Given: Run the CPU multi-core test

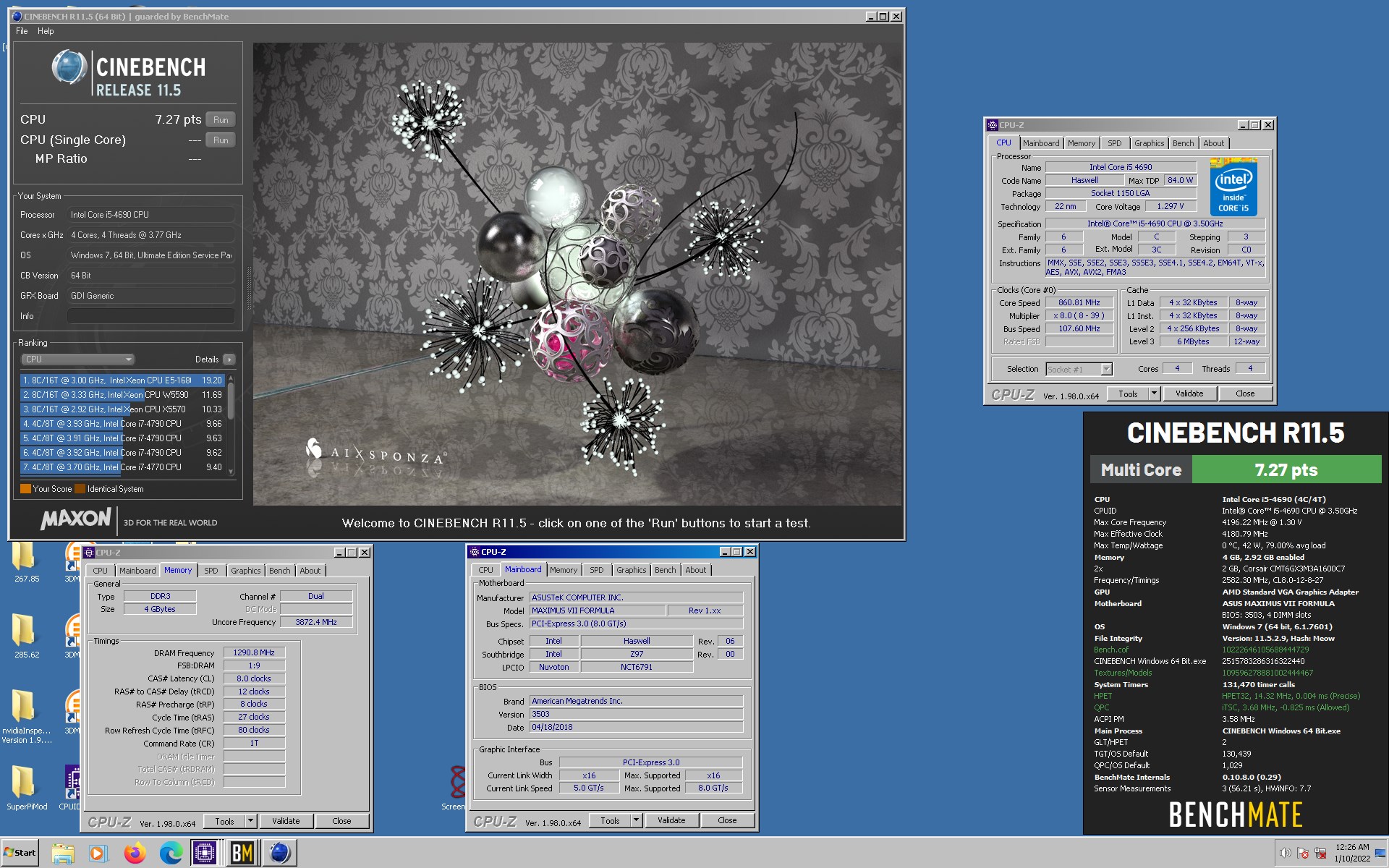Looking at the screenshot, I should click(x=221, y=120).
